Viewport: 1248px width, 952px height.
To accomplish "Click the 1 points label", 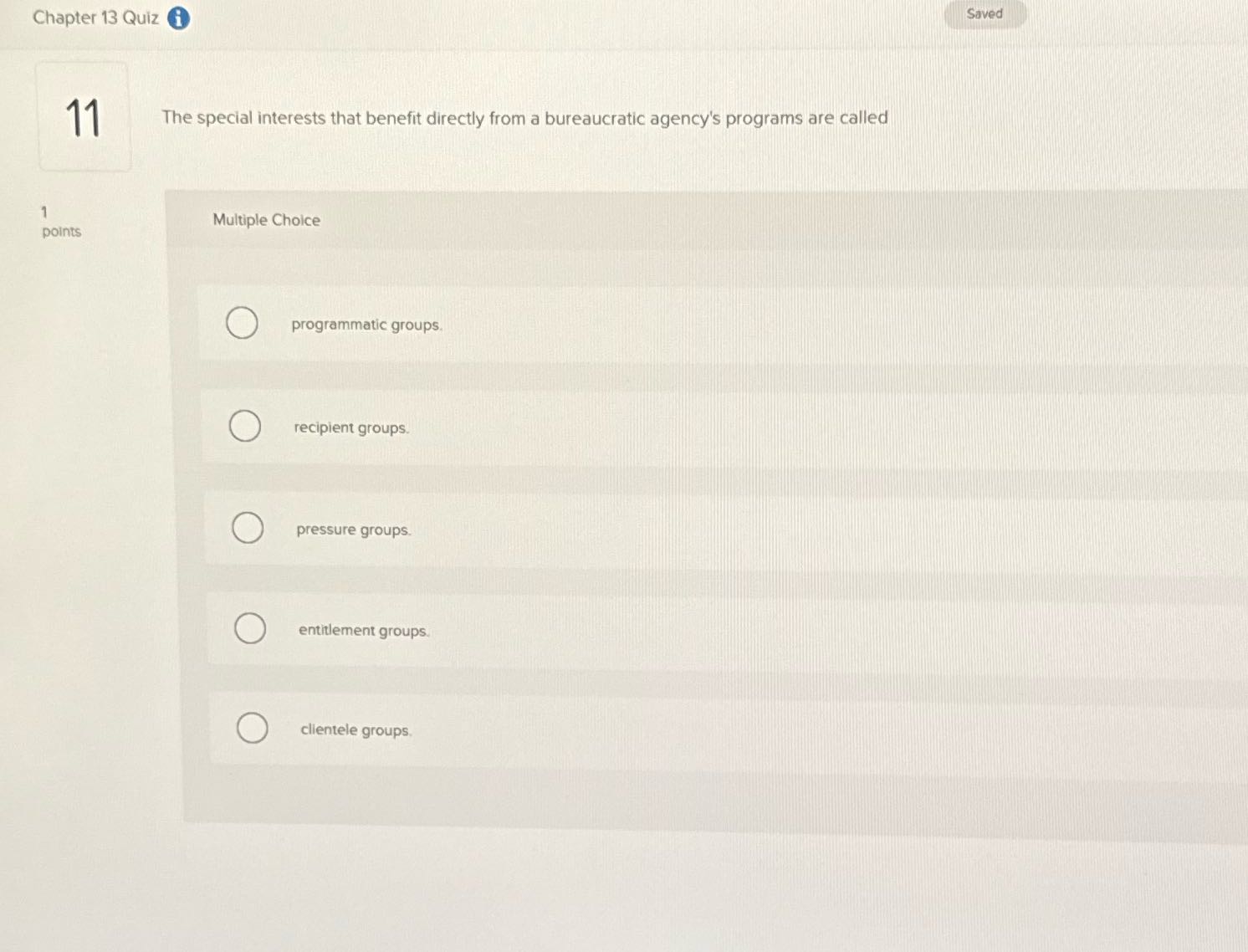I will click(60, 222).
